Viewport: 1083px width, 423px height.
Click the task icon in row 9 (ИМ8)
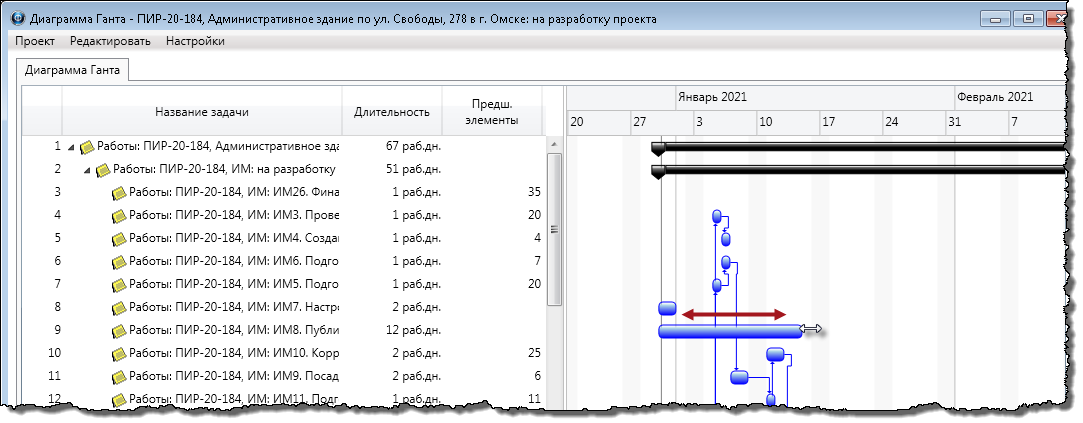119,330
